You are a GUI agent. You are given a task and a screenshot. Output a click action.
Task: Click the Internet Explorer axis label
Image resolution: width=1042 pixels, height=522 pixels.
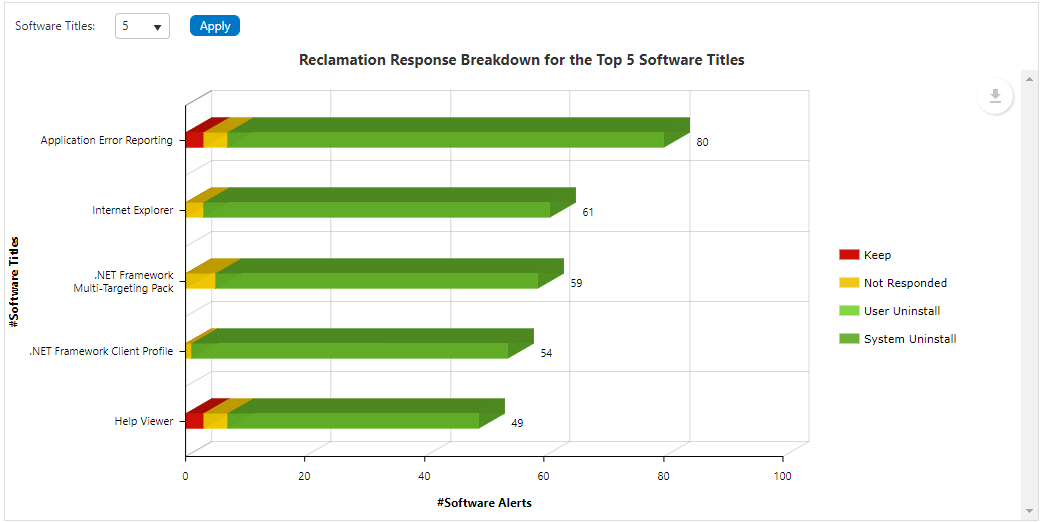coord(132,211)
